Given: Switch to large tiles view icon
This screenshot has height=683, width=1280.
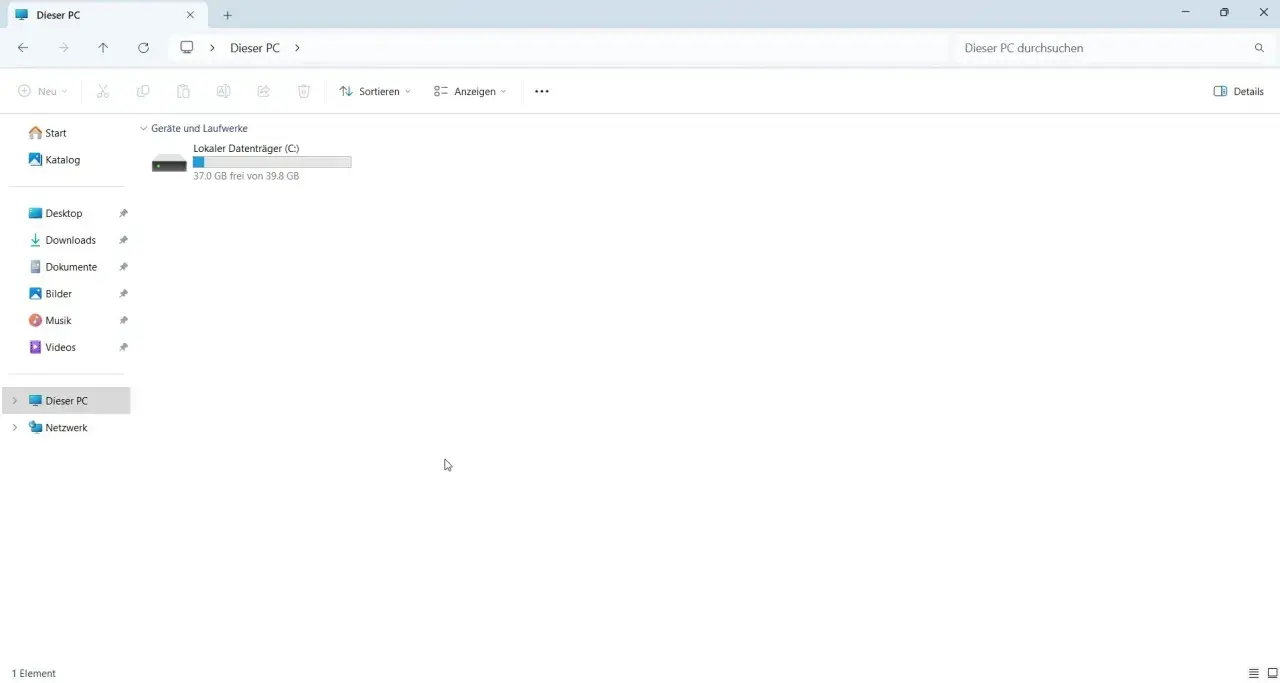Looking at the screenshot, I should 1272,673.
